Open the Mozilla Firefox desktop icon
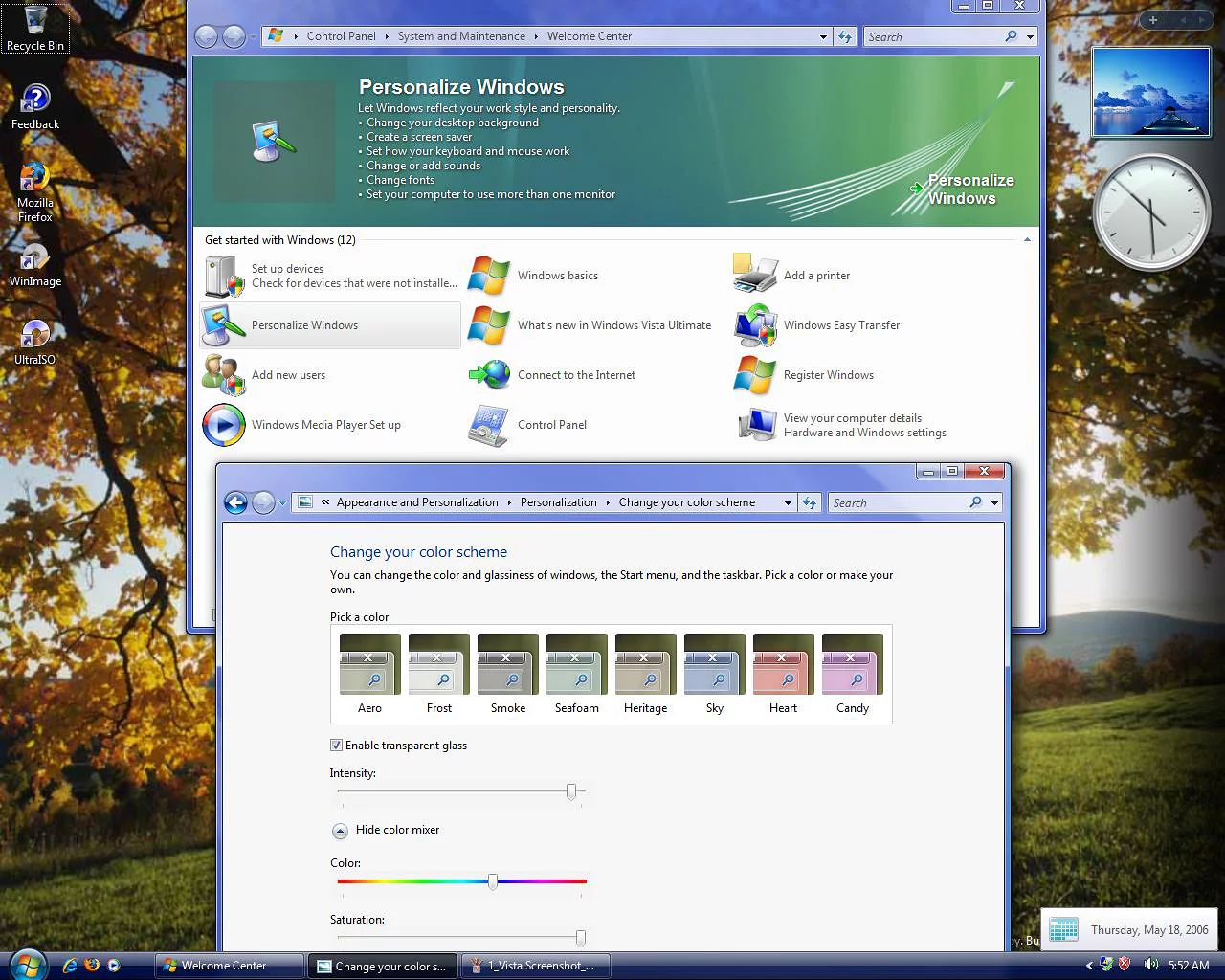This screenshot has width=1225, height=980. (x=34, y=178)
